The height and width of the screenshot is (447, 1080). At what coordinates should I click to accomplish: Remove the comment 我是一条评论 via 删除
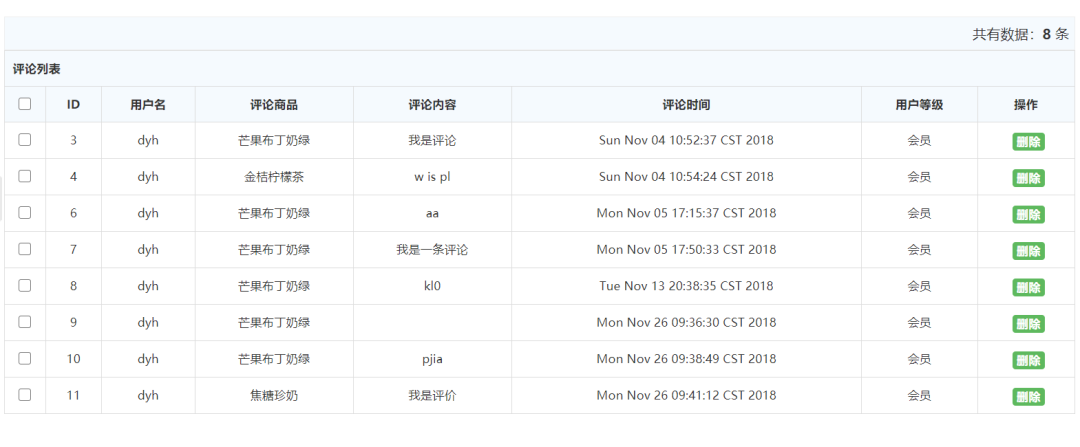[x=1028, y=251]
